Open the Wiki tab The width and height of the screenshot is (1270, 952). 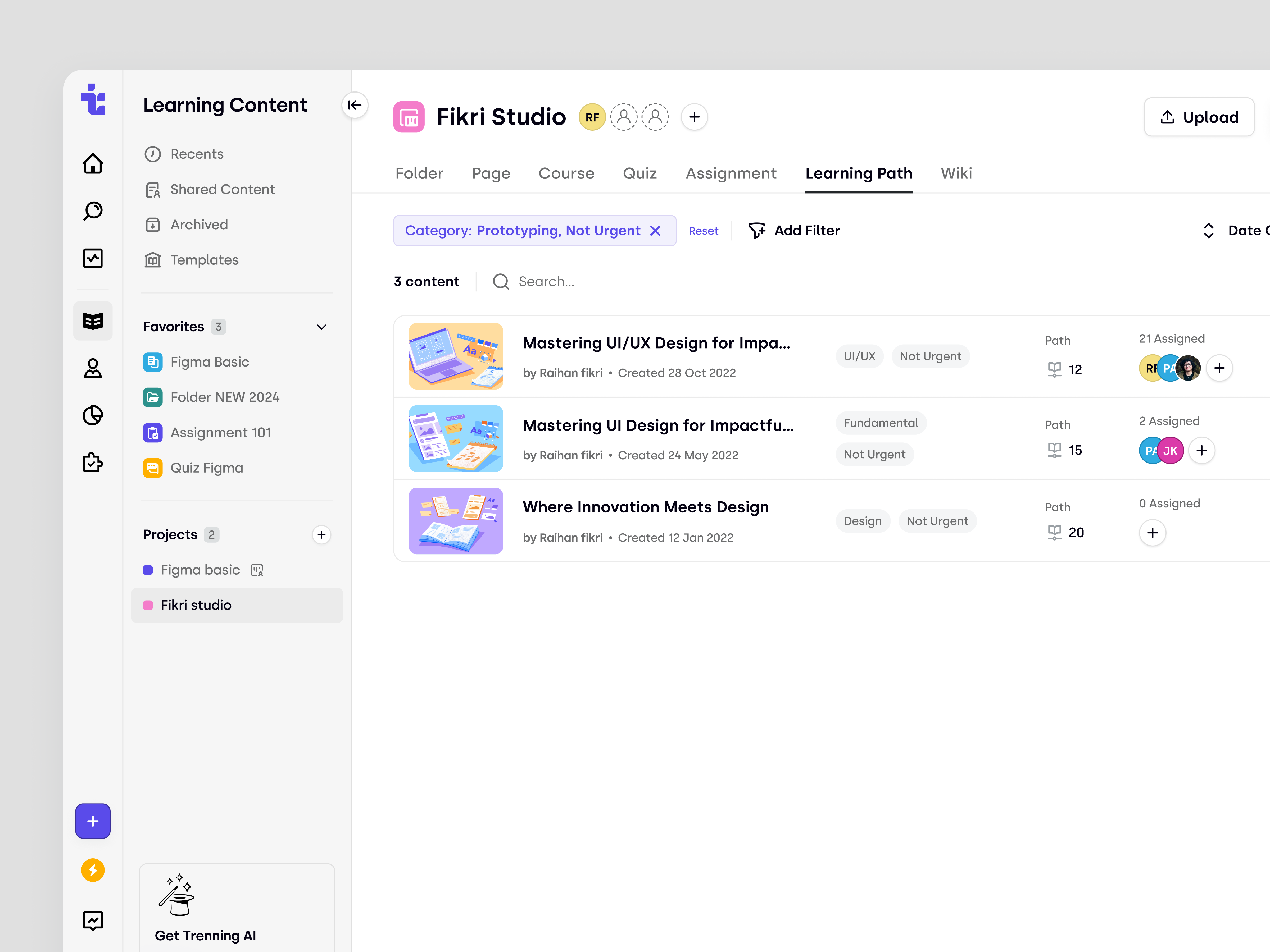tap(956, 173)
